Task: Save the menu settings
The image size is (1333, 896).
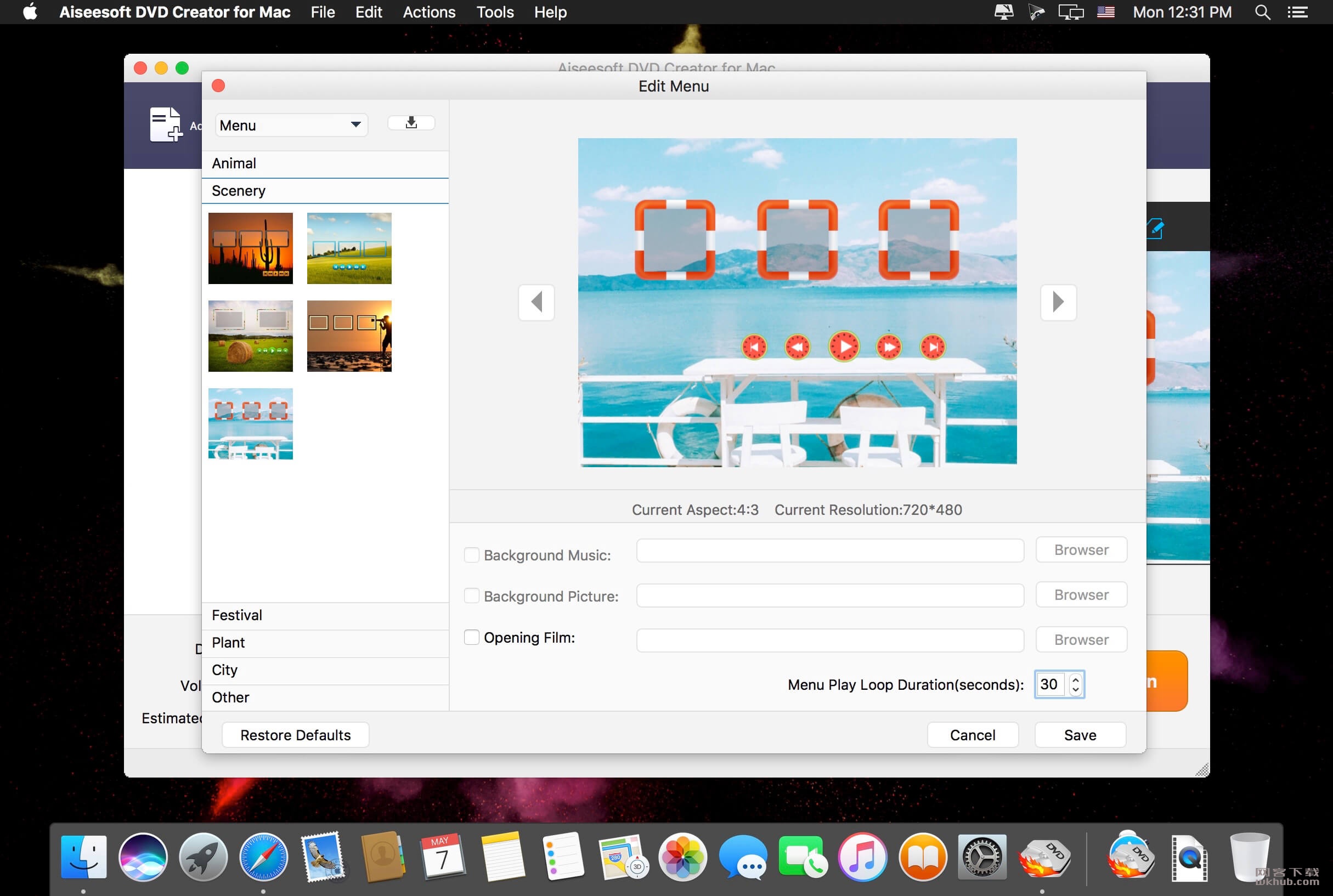Action: [x=1080, y=735]
